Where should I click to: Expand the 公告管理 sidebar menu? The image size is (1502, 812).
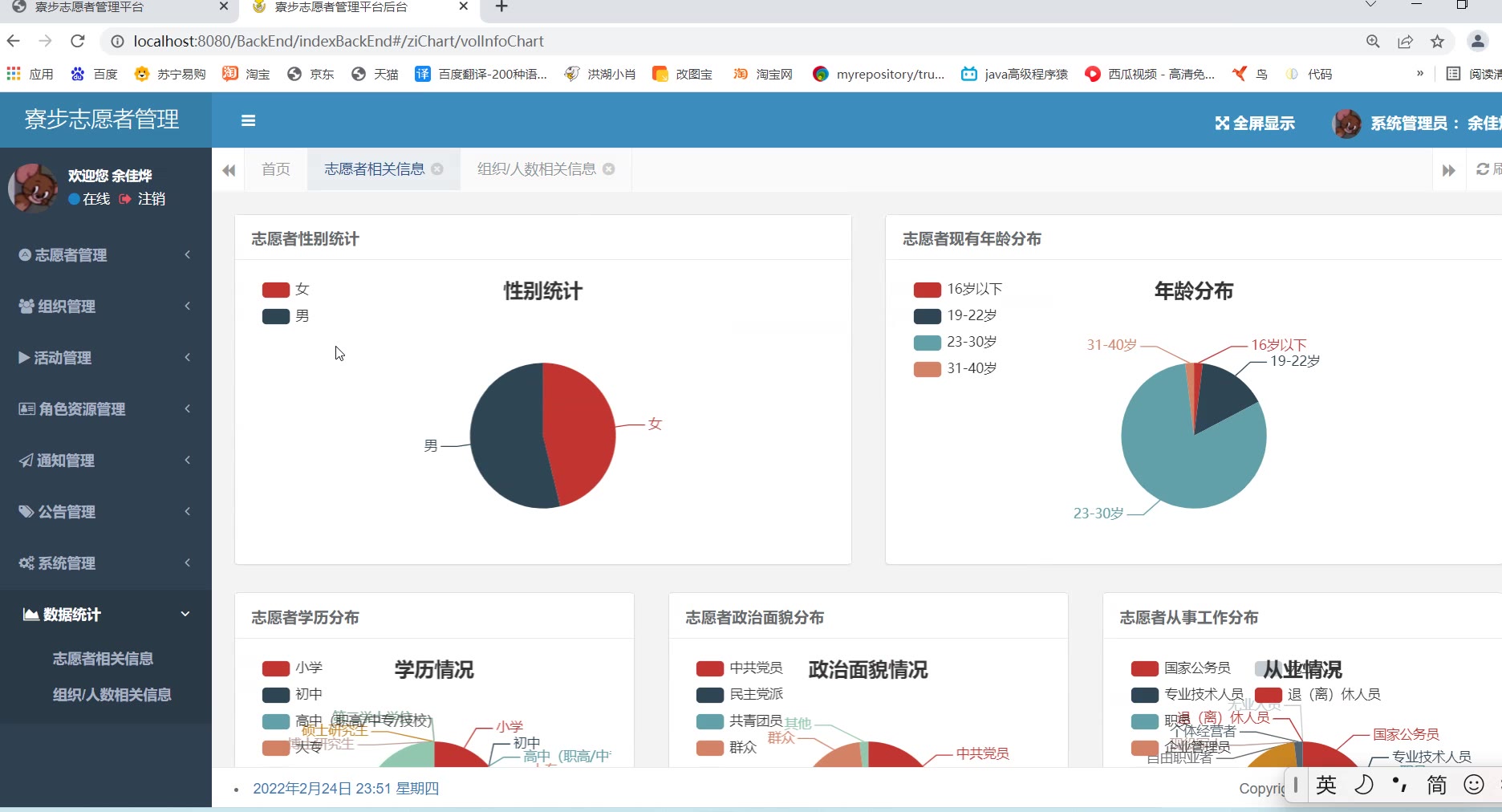point(106,512)
